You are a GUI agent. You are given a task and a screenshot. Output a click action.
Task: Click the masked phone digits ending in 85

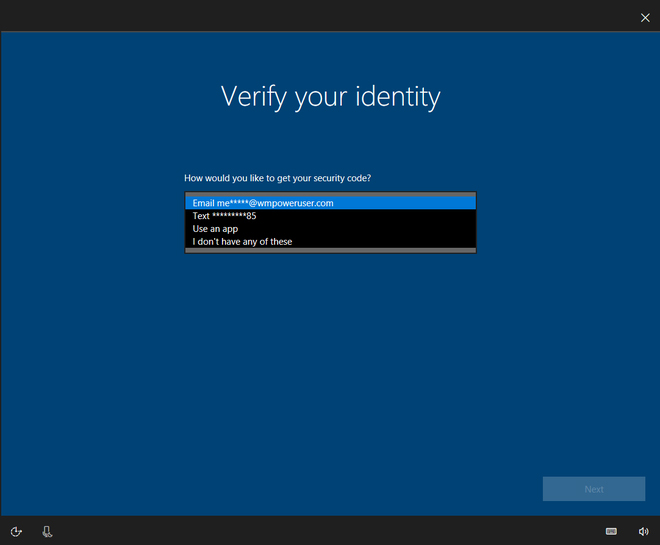(235, 216)
